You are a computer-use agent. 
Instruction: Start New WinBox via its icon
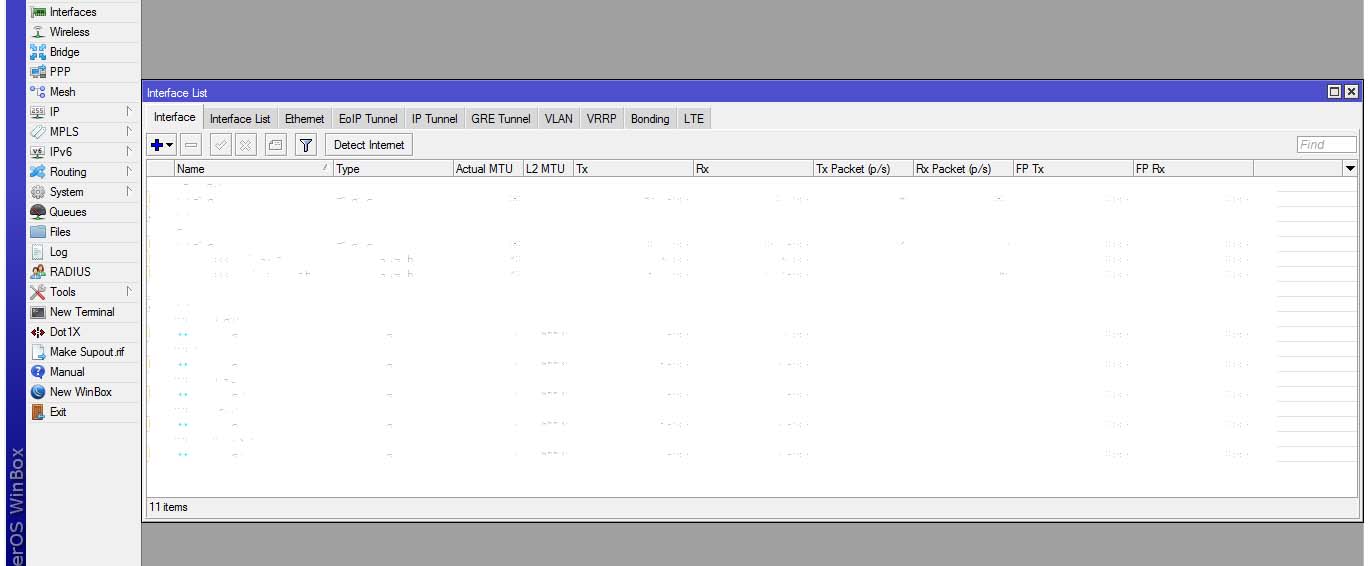[x=38, y=392]
